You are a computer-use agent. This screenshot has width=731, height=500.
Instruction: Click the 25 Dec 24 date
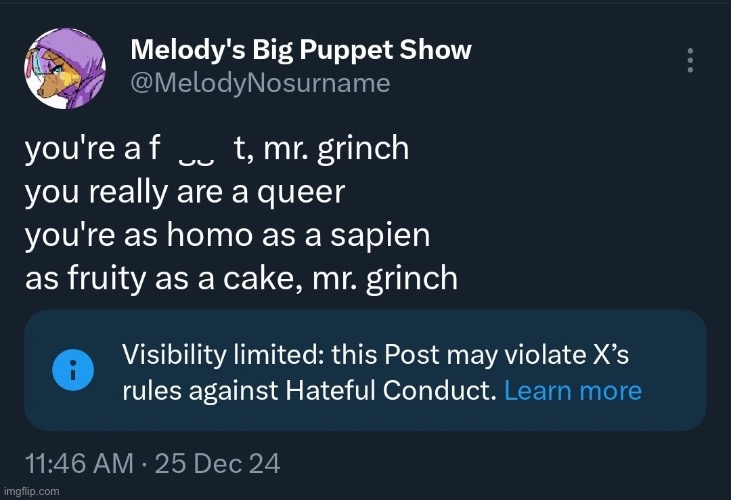pos(217,464)
